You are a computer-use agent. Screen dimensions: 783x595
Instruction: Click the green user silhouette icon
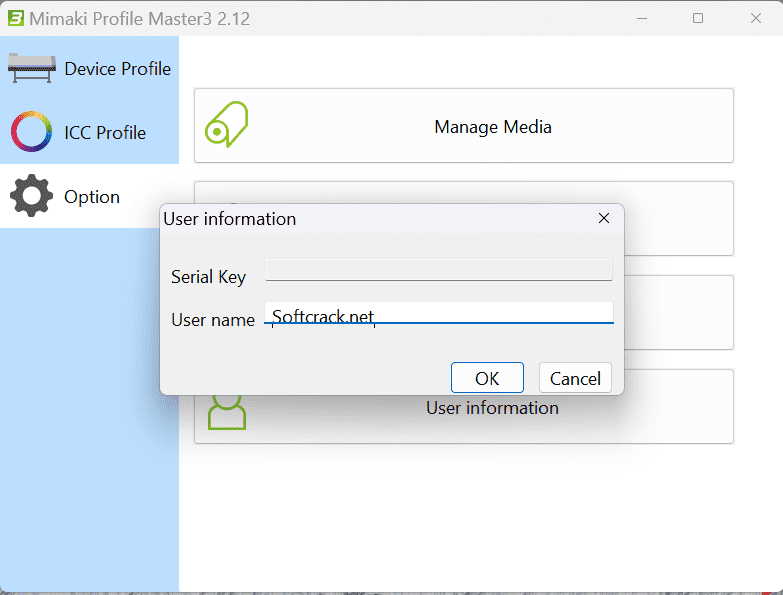[227, 410]
